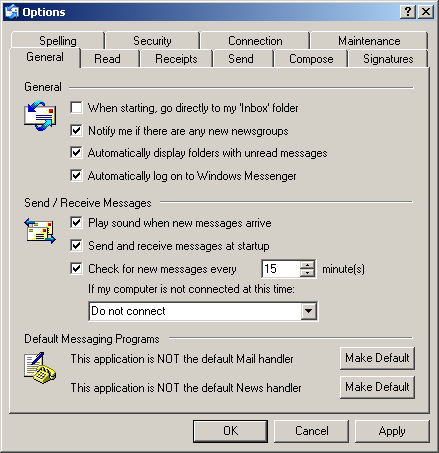The height and width of the screenshot is (453, 439).
Task: Make this the default News handler
Action: point(377,387)
